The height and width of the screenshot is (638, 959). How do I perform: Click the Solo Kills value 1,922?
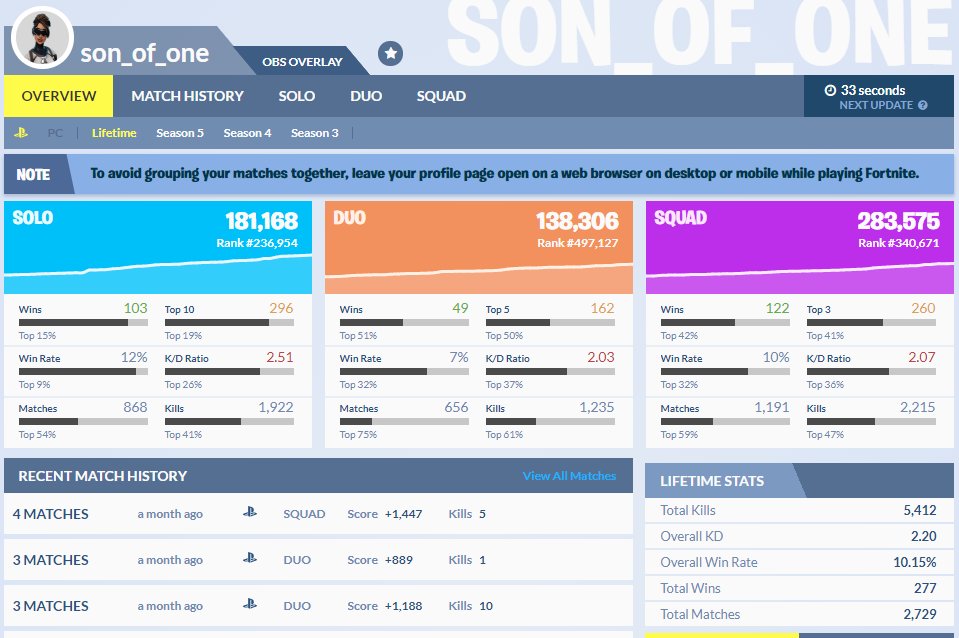tap(276, 407)
